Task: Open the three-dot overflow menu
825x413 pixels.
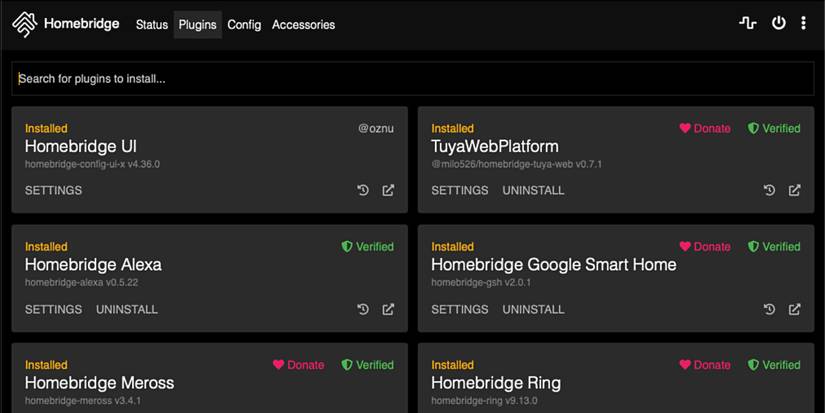Action: click(803, 23)
